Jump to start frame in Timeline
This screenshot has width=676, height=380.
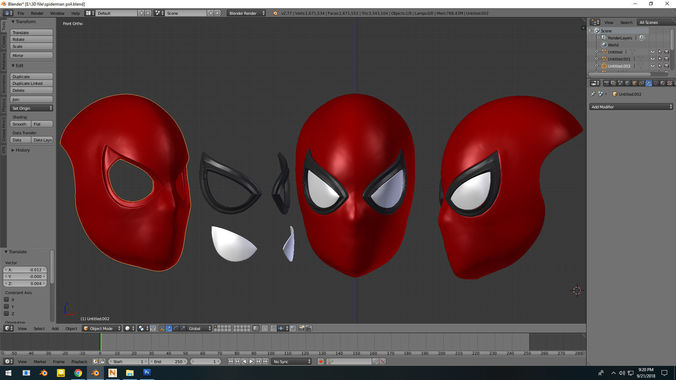(231, 361)
